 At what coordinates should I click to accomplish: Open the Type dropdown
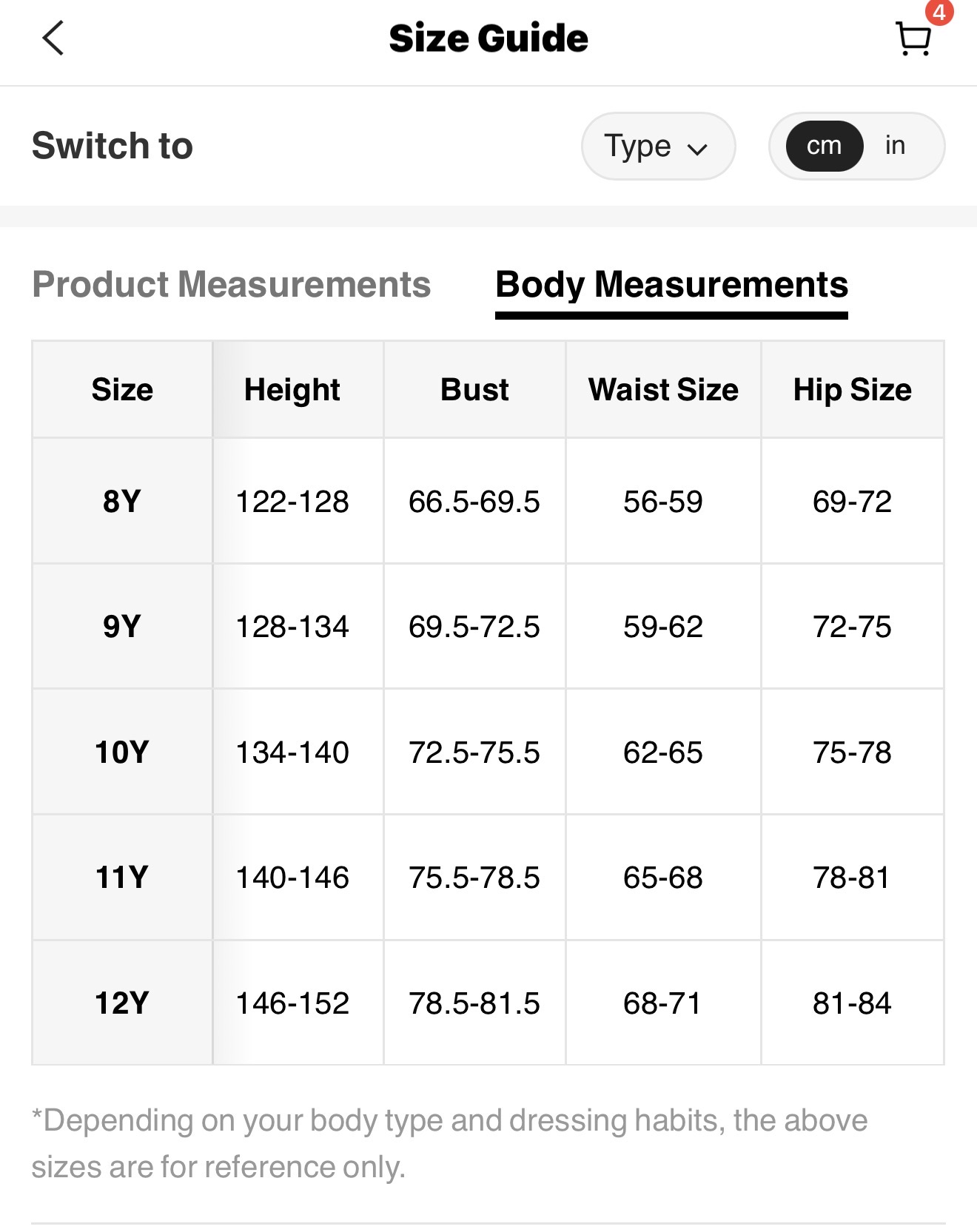(657, 146)
